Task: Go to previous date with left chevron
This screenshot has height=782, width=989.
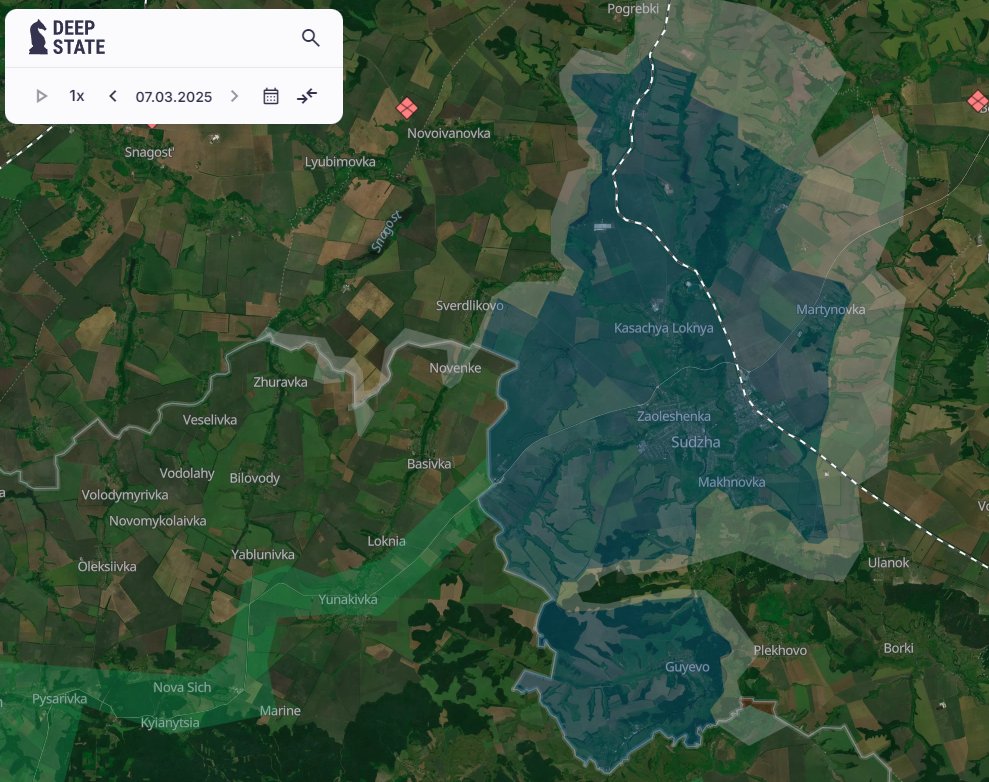Action: 113,96
